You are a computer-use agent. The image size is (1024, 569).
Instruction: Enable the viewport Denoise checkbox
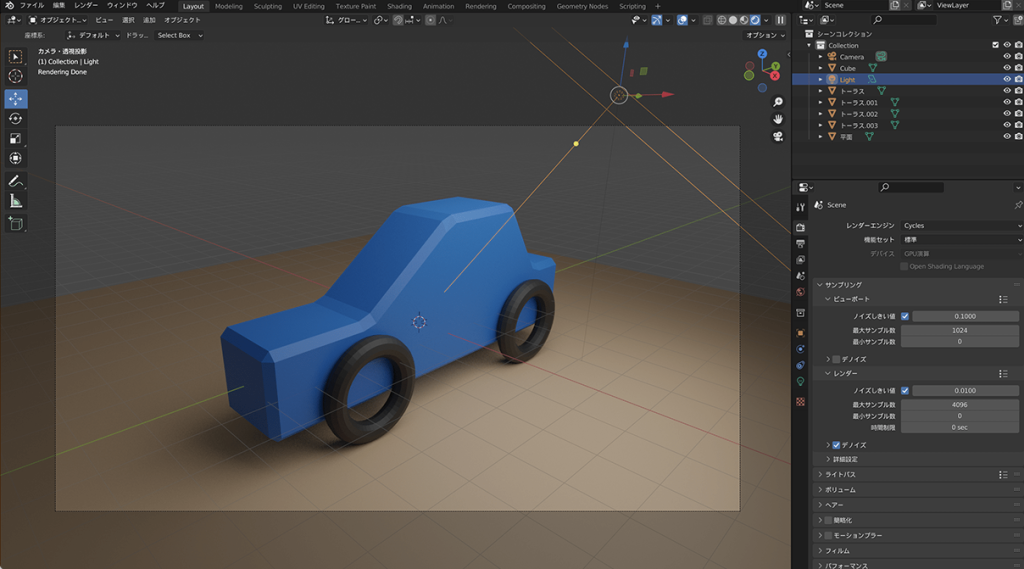pos(837,359)
